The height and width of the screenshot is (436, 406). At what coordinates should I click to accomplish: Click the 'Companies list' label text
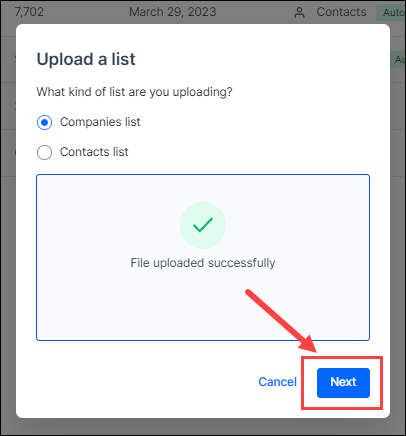pyautogui.click(x=100, y=122)
